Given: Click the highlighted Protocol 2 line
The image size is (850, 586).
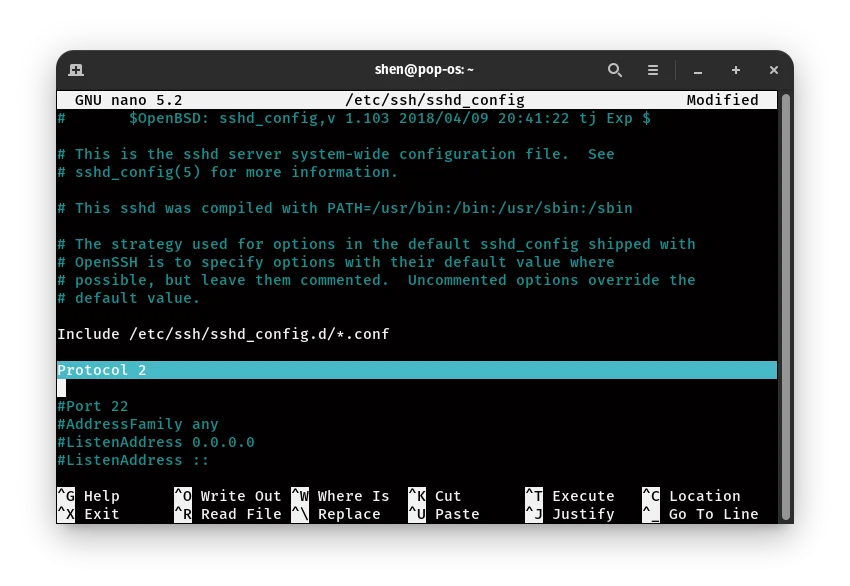Looking at the screenshot, I should [102, 369].
